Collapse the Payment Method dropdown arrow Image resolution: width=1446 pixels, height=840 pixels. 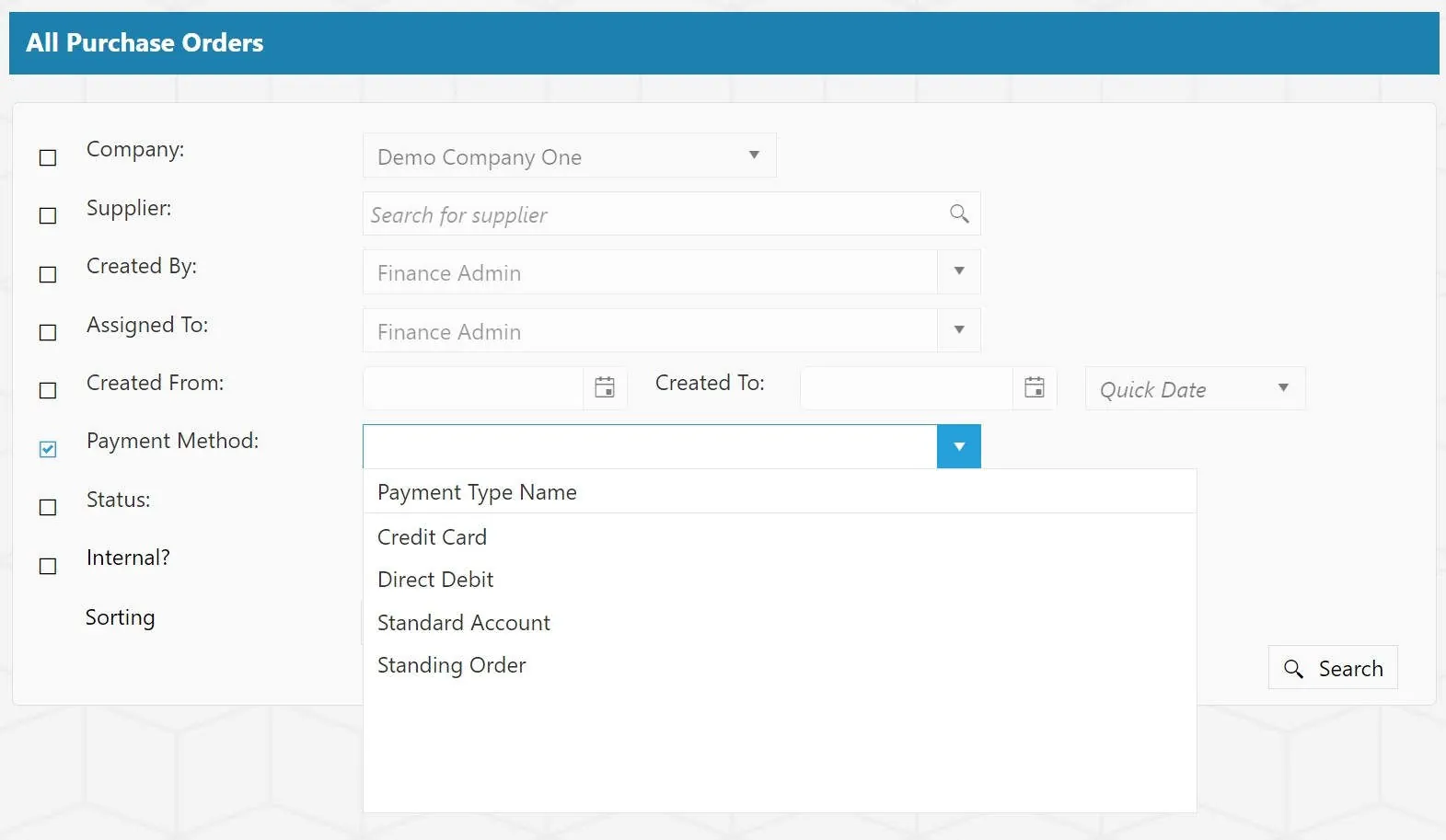tap(959, 446)
